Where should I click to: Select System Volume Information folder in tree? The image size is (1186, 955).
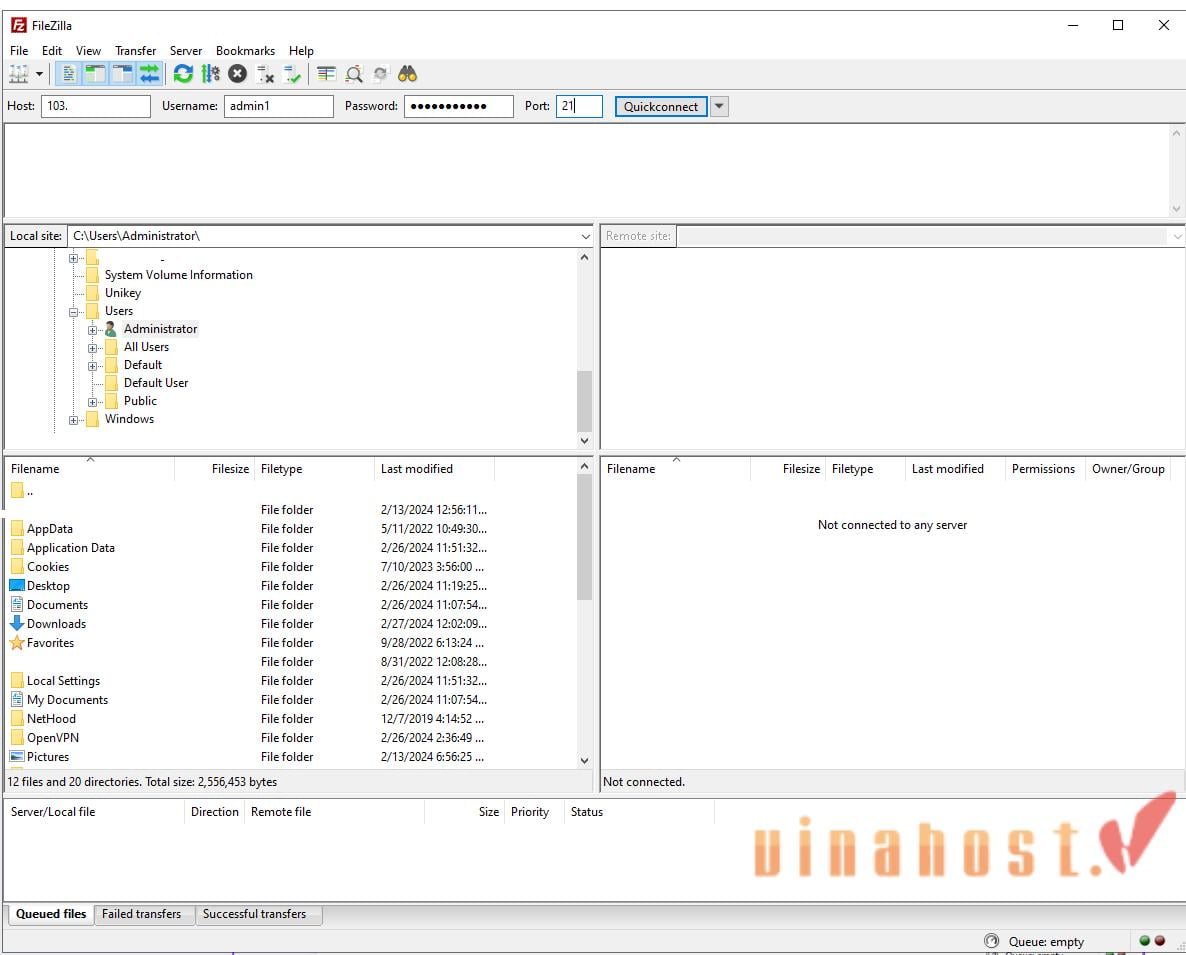pos(179,275)
